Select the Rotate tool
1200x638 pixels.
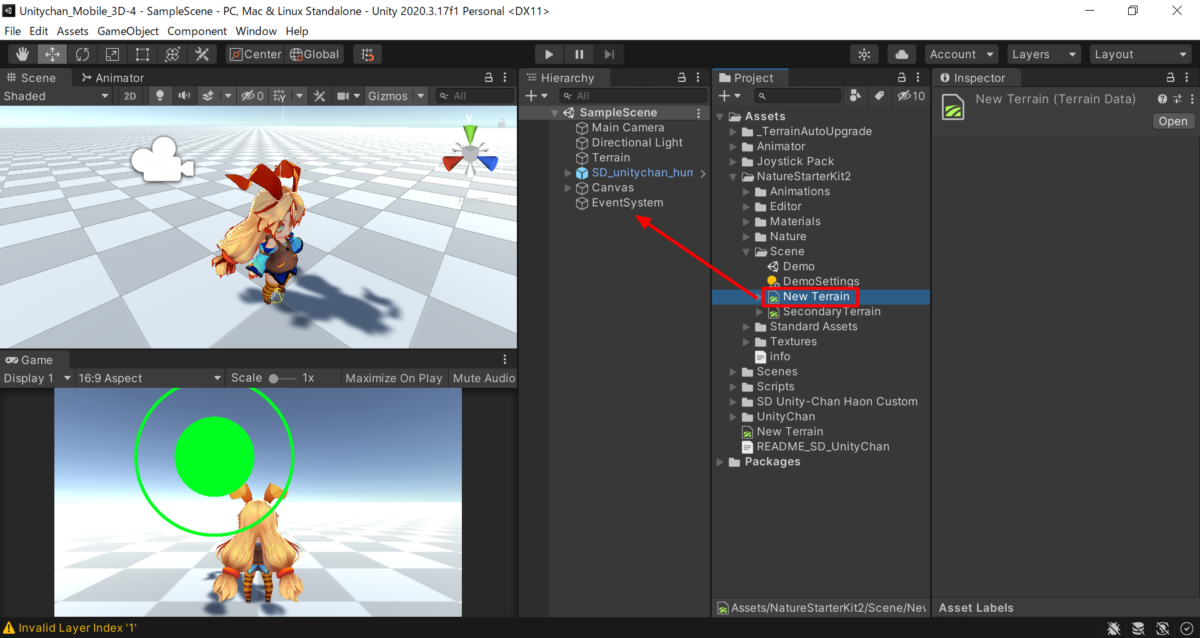[83, 54]
